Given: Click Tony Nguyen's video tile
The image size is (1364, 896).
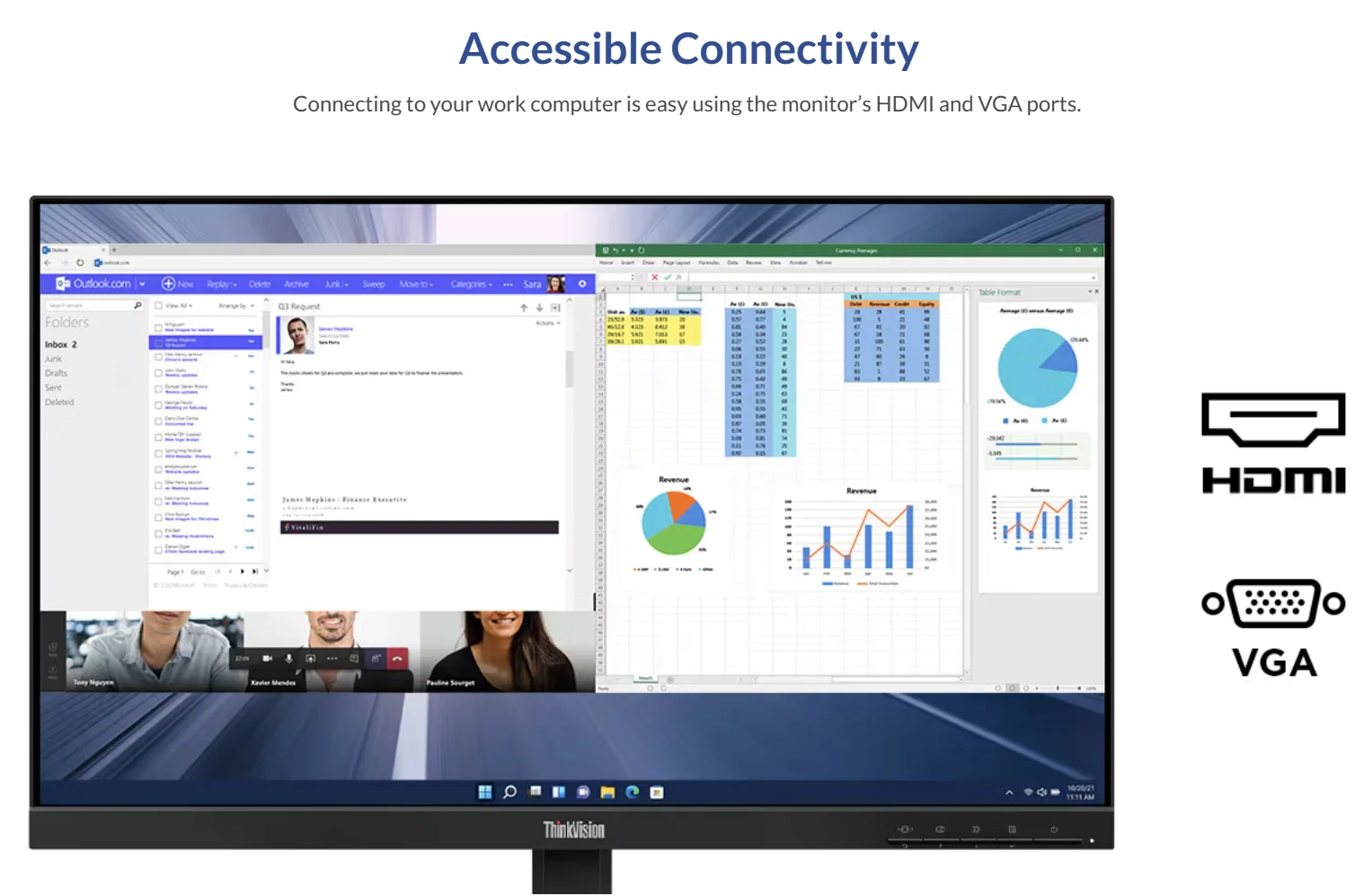Looking at the screenshot, I should (x=154, y=652).
